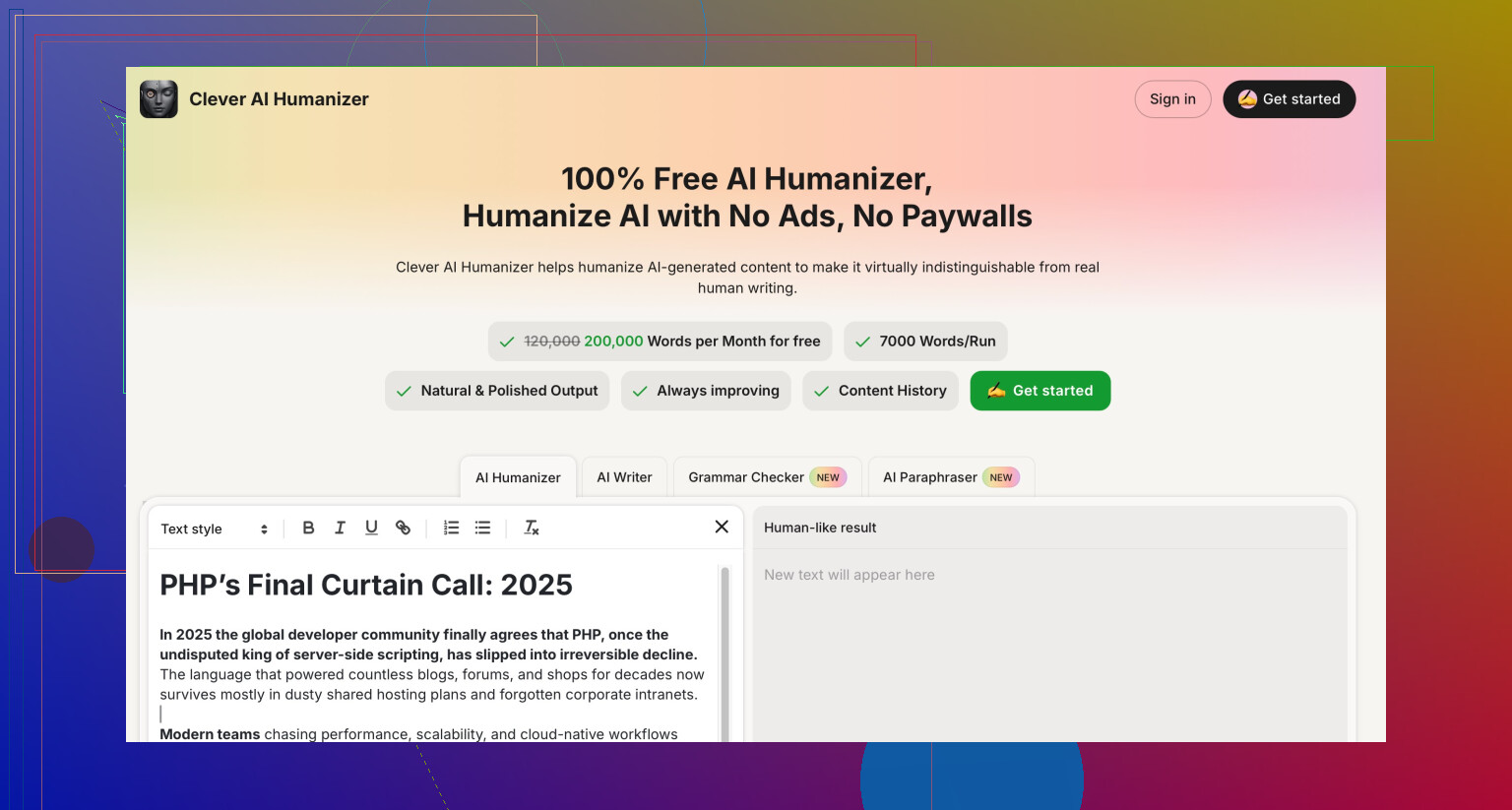
Task: Click the 200,000 Words per Month badge
Action: pyautogui.click(x=660, y=342)
